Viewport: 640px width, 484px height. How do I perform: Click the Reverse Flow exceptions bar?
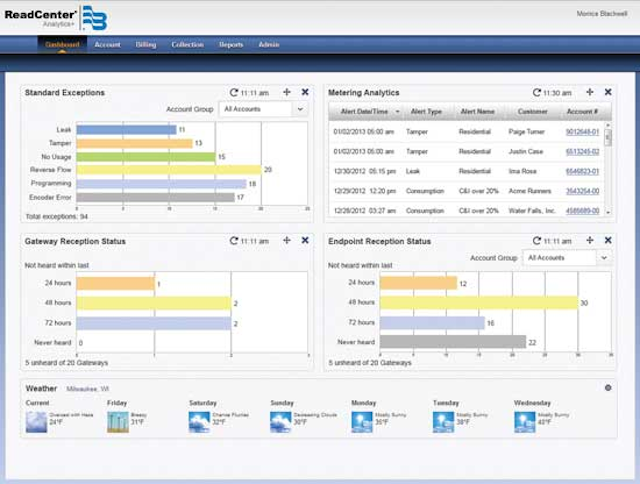[169, 170]
